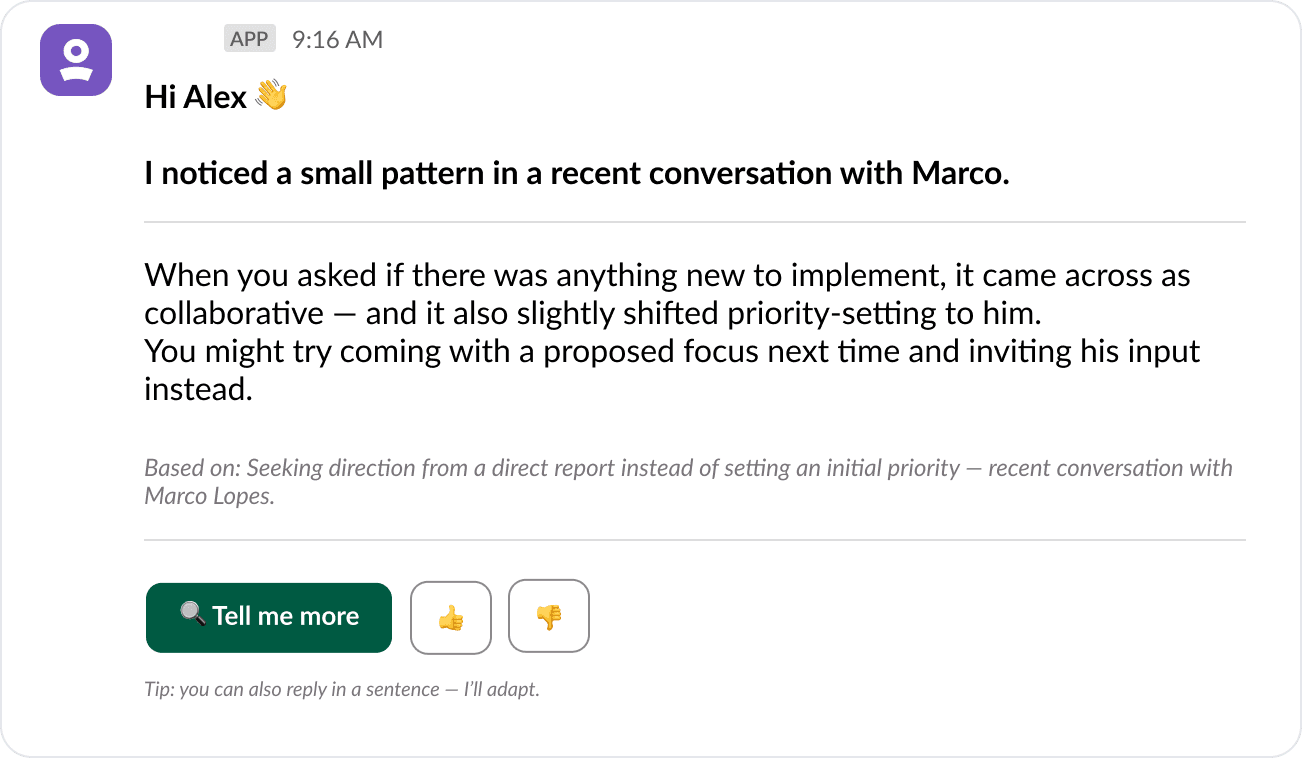This screenshot has width=1302, height=758.
Task: Give a thumbs up reaction
Action: coord(451,618)
